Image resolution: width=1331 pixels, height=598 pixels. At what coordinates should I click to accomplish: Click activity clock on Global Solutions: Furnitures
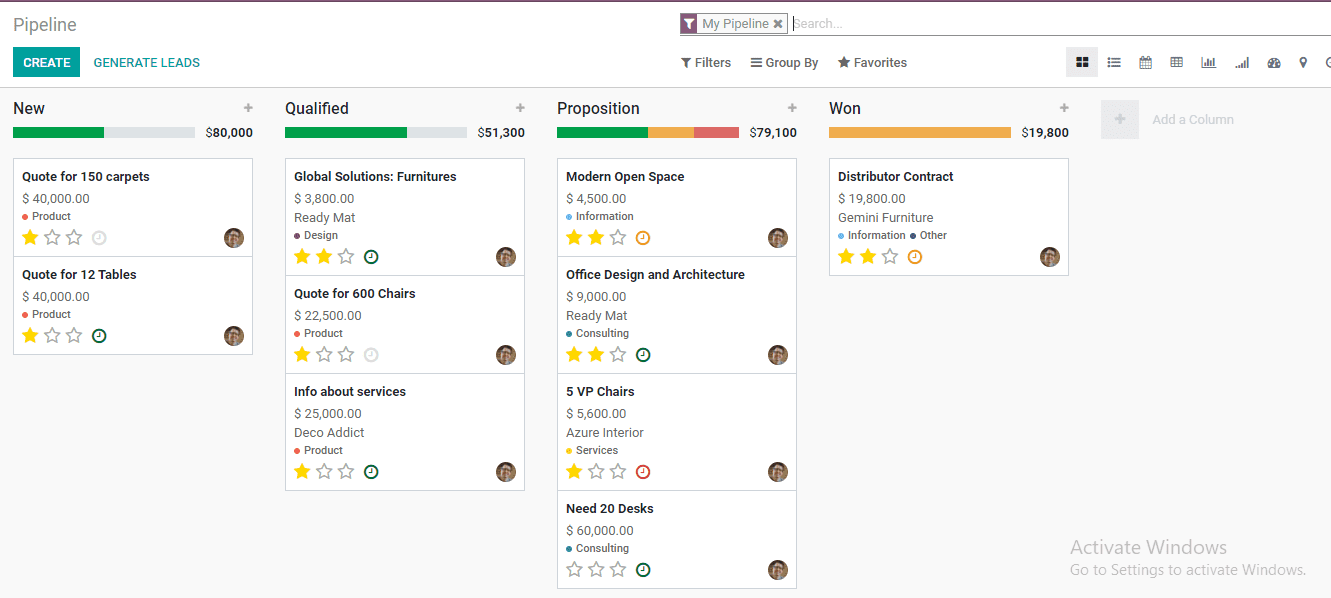371,257
